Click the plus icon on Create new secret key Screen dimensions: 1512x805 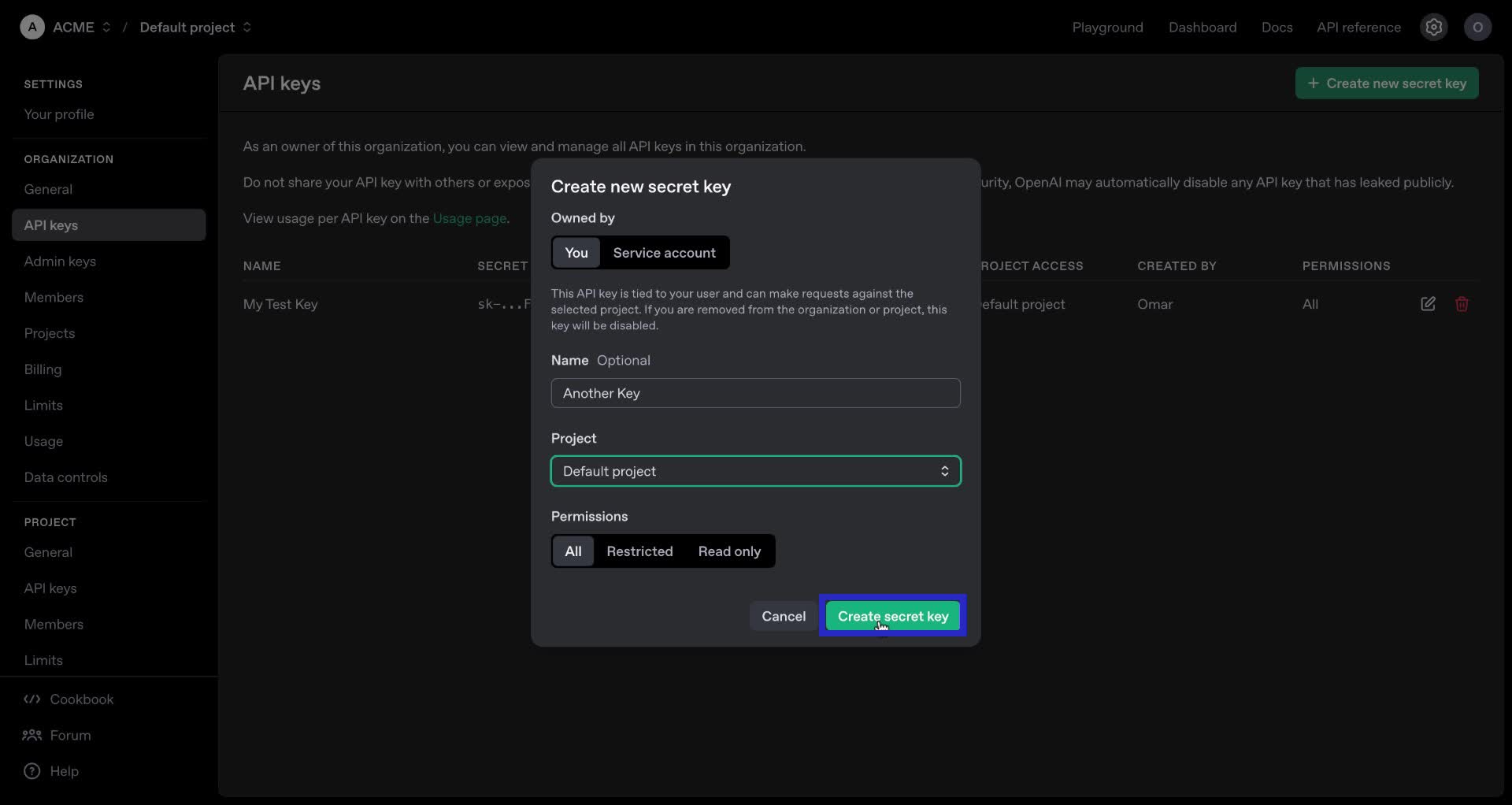1314,83
